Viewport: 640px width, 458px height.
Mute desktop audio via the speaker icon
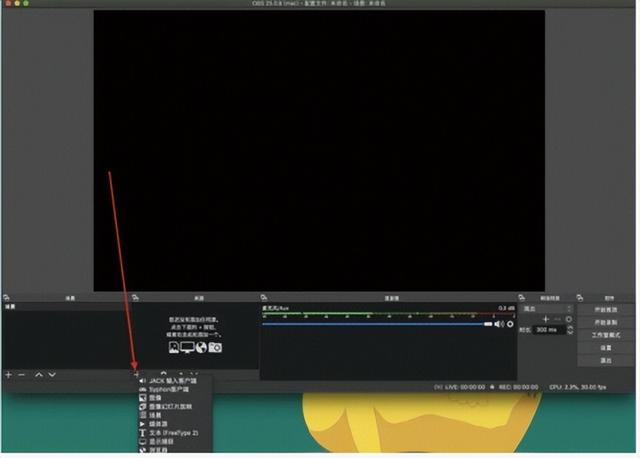coord(499,324)
